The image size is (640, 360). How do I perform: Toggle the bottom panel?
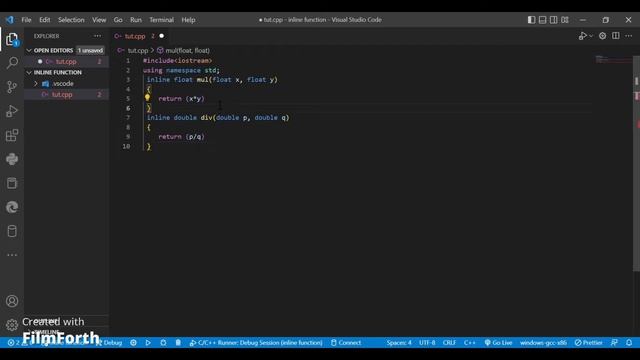[542, 20]
